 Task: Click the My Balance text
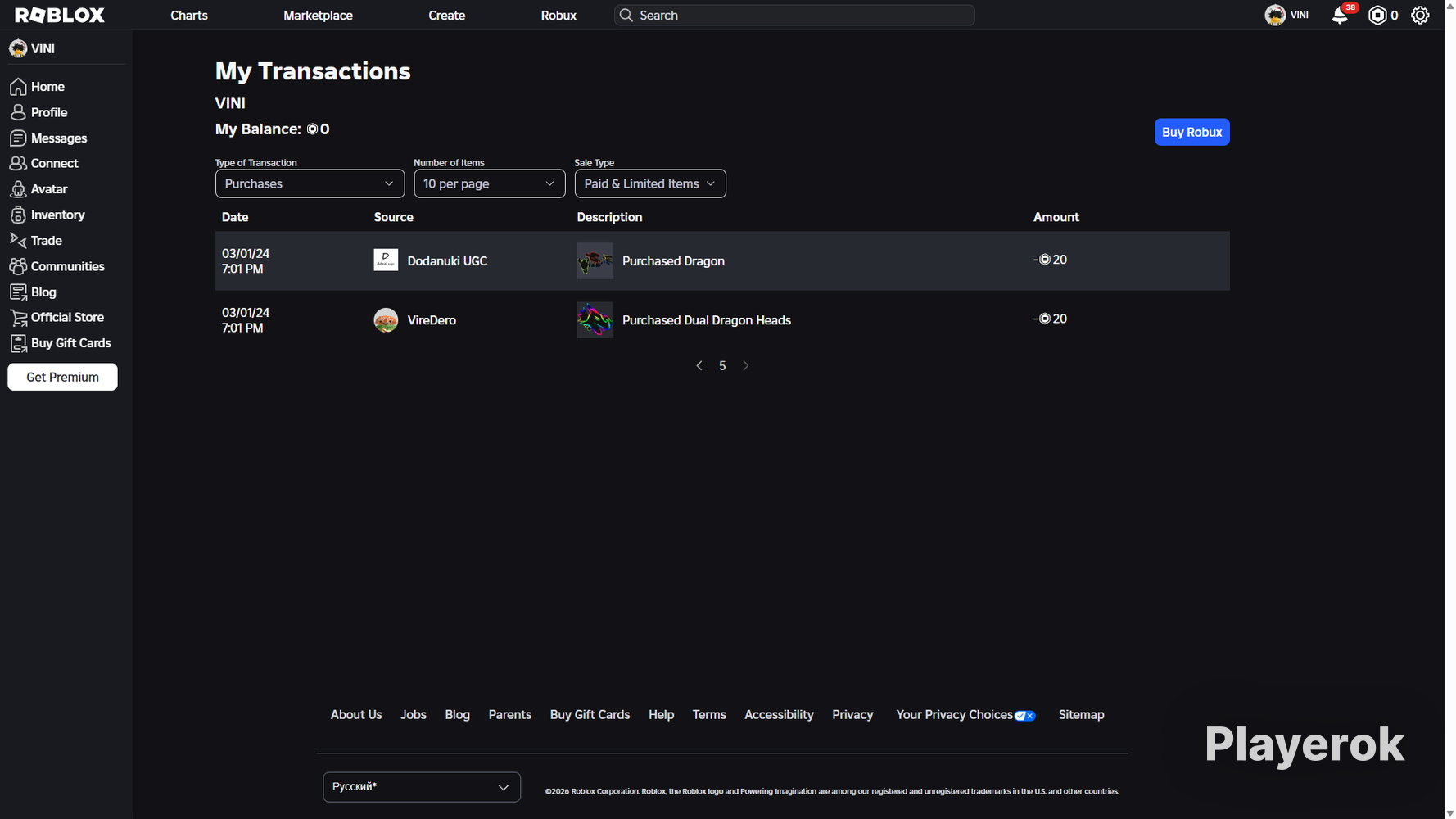273,129
